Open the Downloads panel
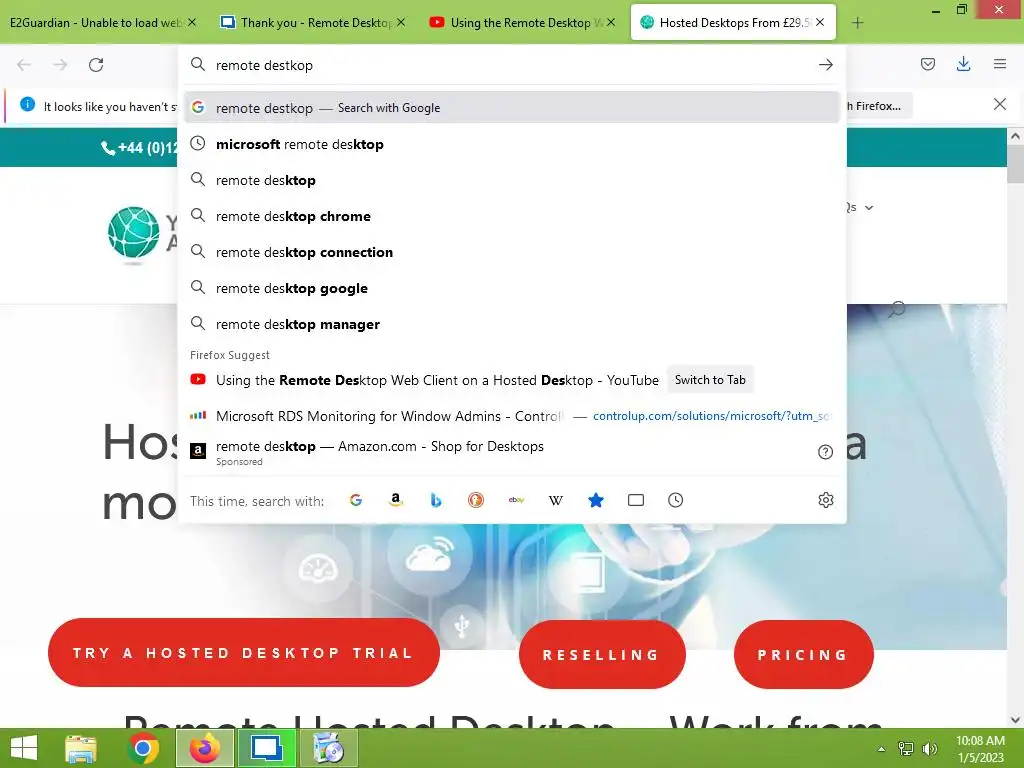This screenshot has width=1024, height=768. point(963,64)
